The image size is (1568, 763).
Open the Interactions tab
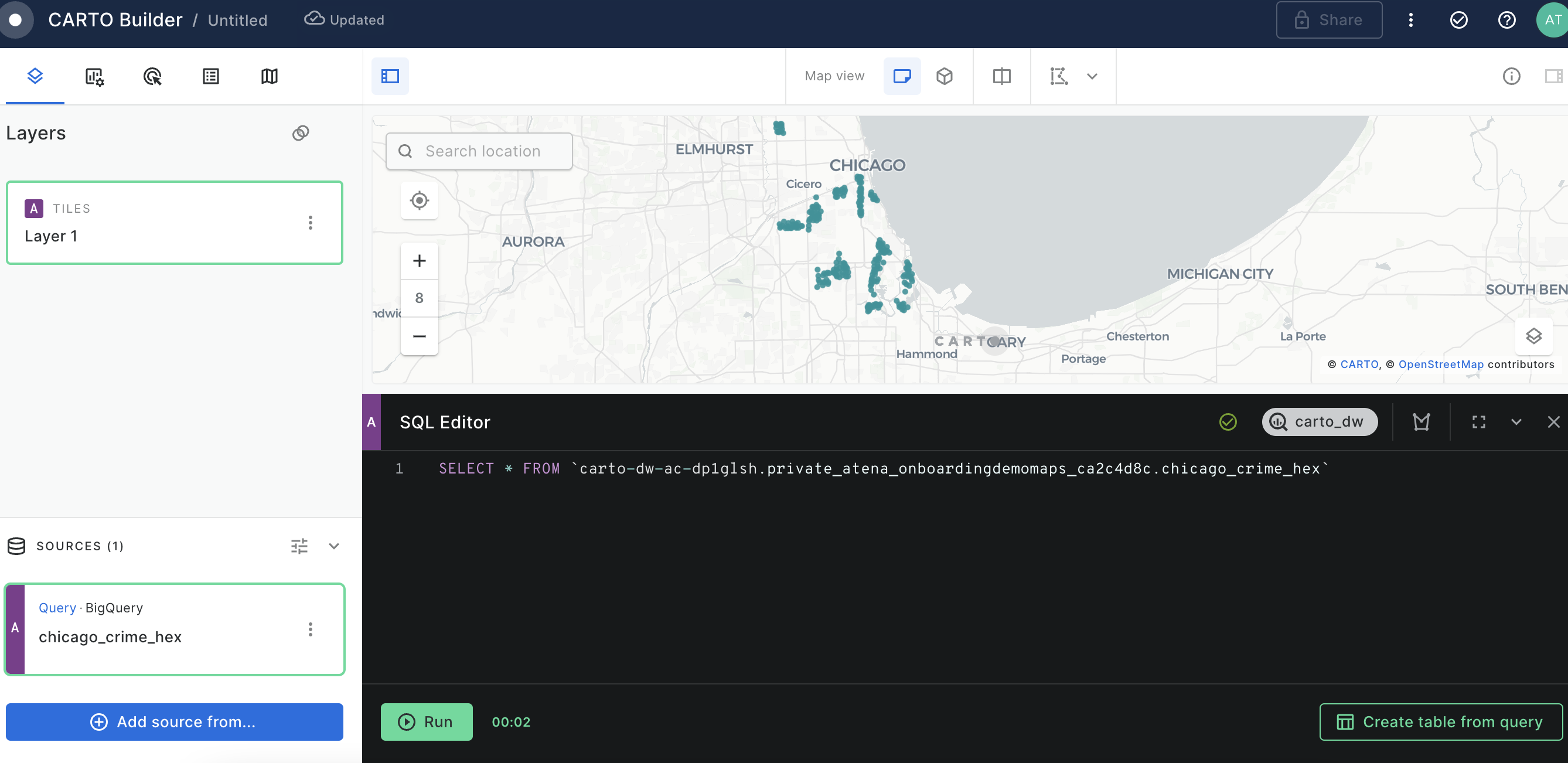(152, 76)
